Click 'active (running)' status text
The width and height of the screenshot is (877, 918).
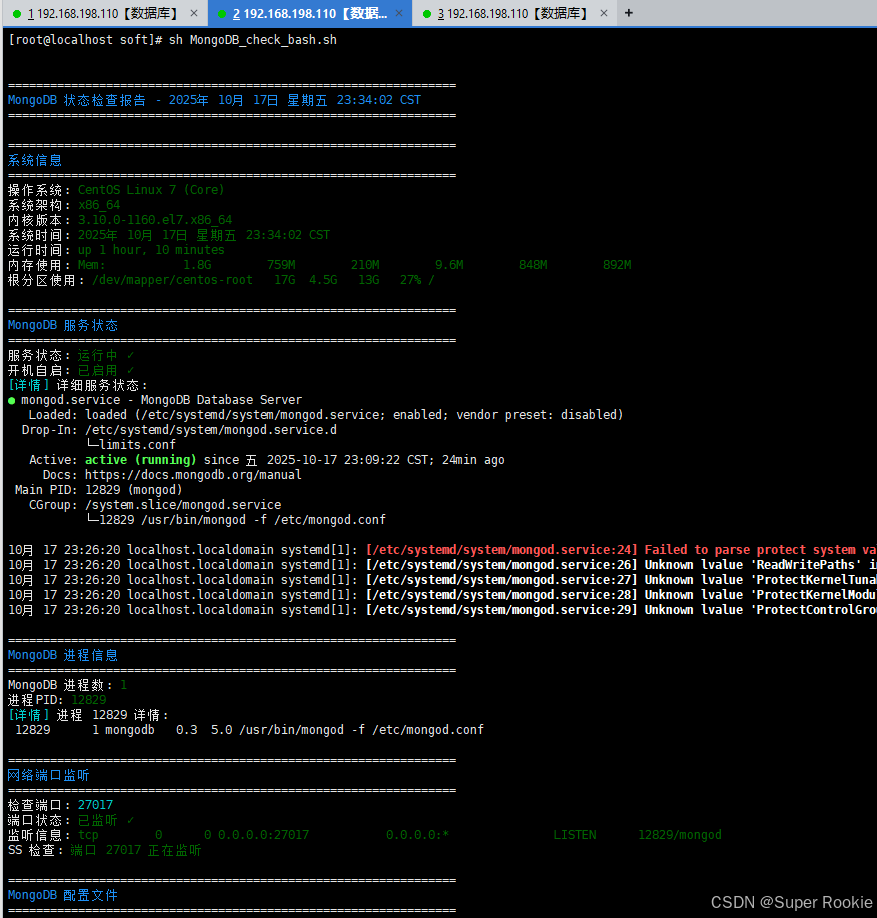pos(141,460)
